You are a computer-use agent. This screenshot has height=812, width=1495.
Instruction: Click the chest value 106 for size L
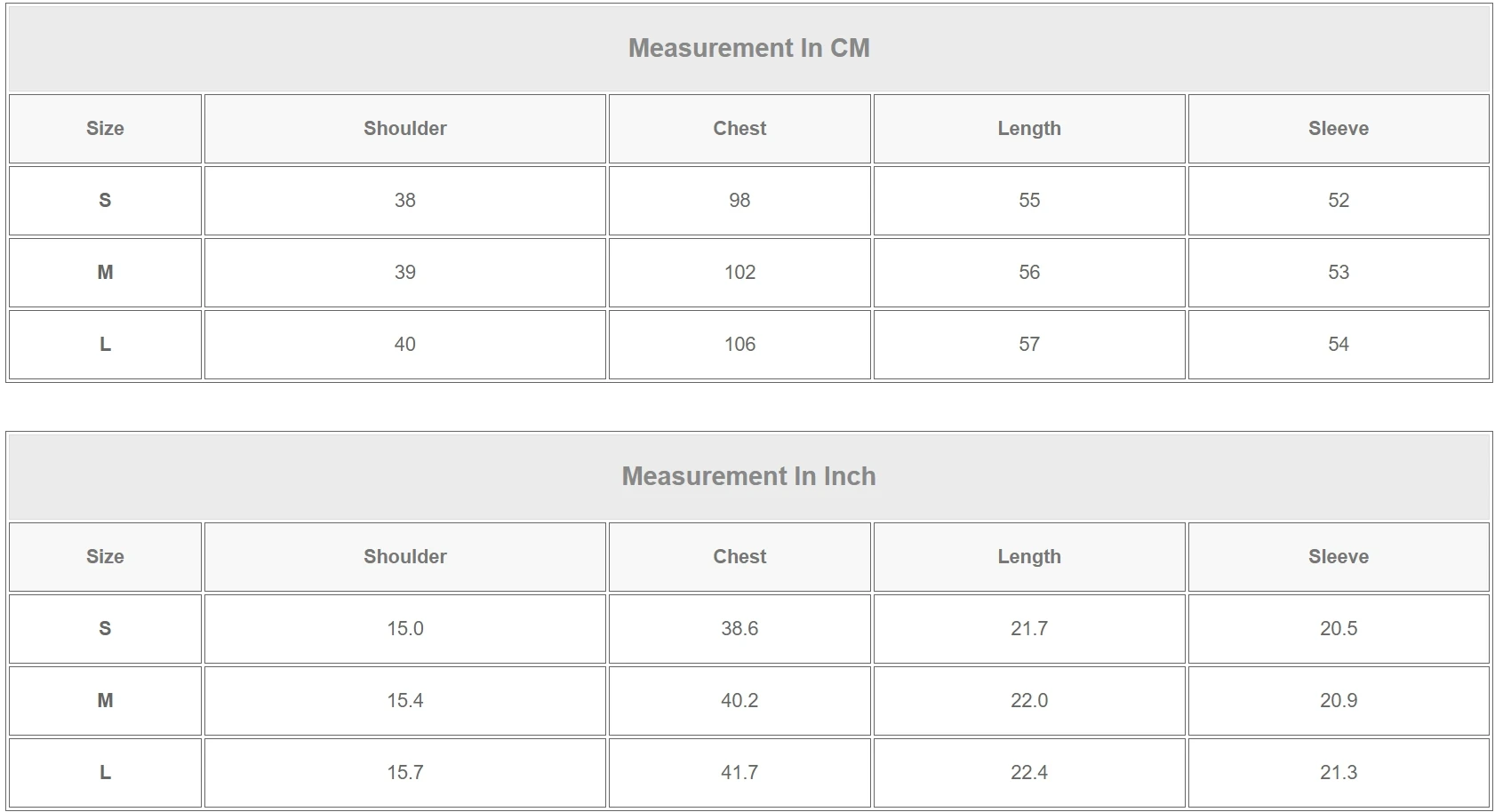[740, 345]
